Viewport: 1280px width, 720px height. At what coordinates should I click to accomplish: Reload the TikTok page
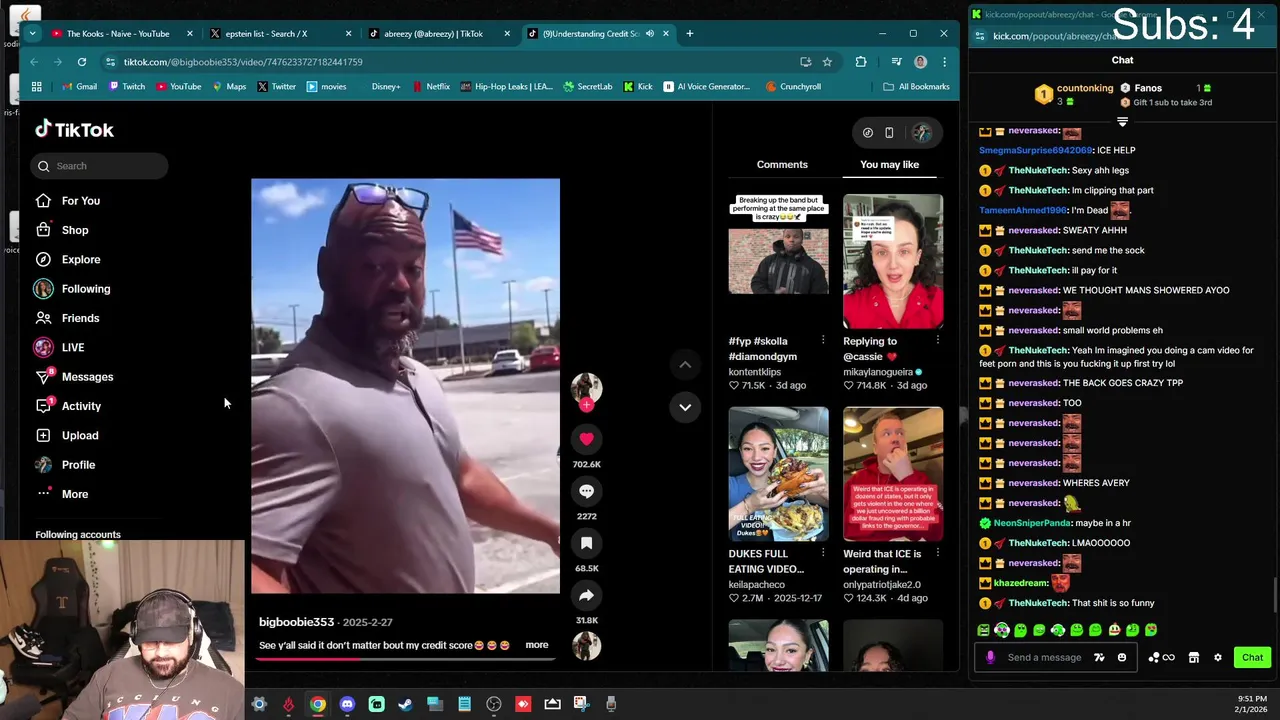82,62
